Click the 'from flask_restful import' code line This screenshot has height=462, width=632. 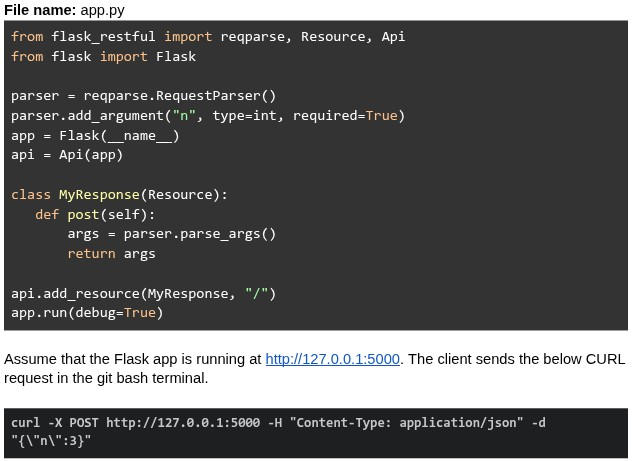[x=208, y=37]
